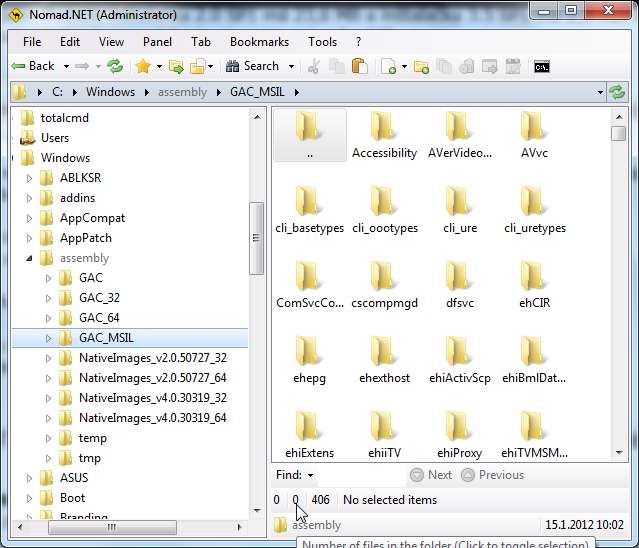Click the file panel scroll down arrow
Image resolution: width=639 pixels, height=548 pixels.
point(619,453)
